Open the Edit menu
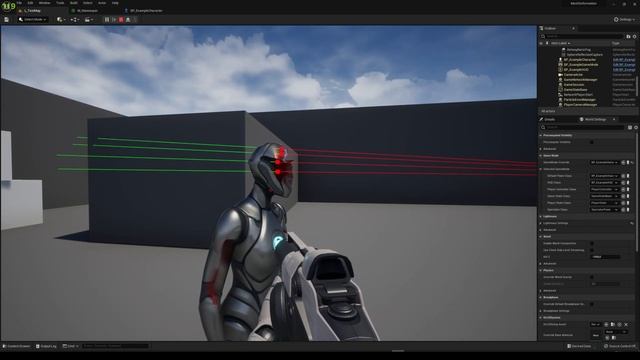640x360 pixels. [30, 3]
